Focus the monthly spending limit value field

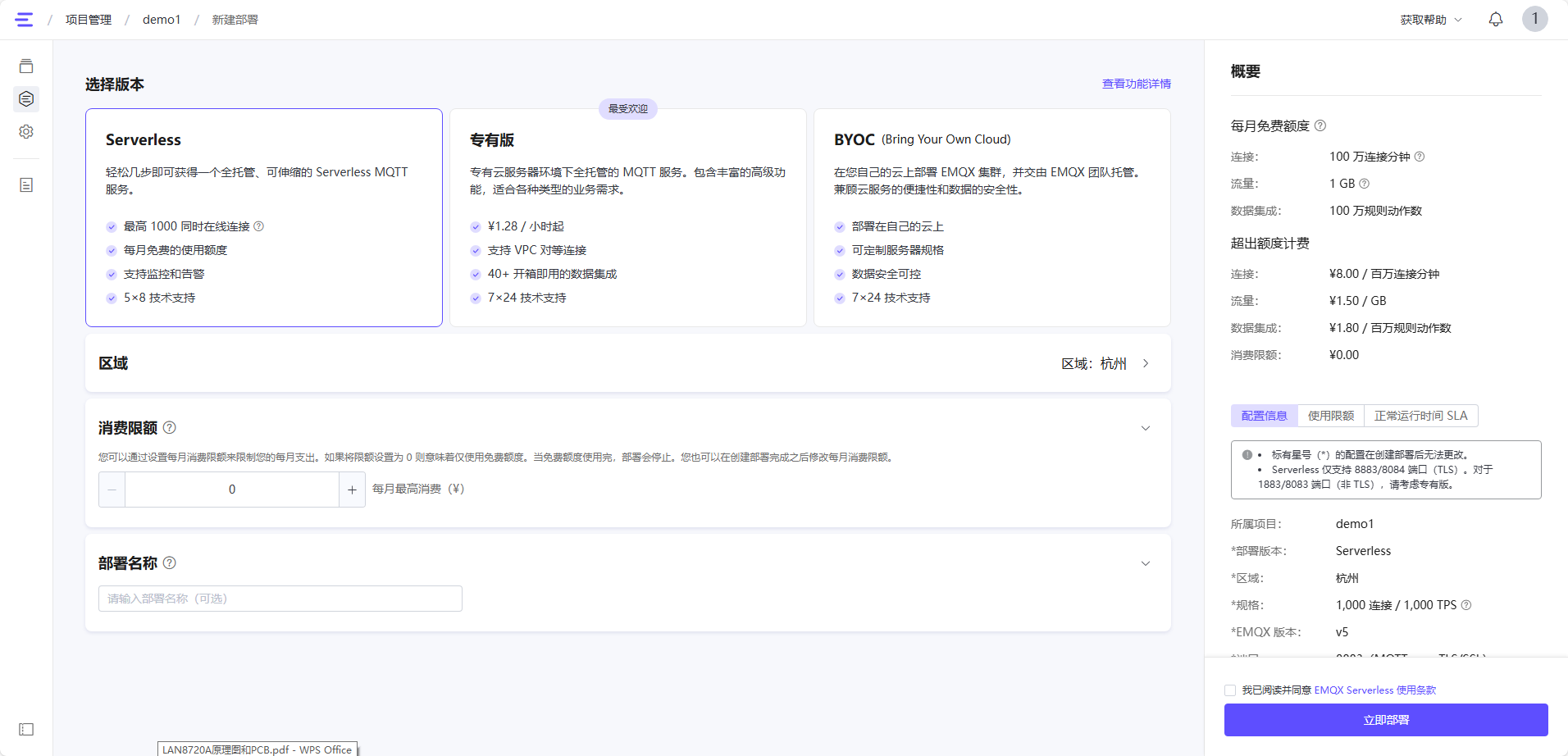[232, 490]
